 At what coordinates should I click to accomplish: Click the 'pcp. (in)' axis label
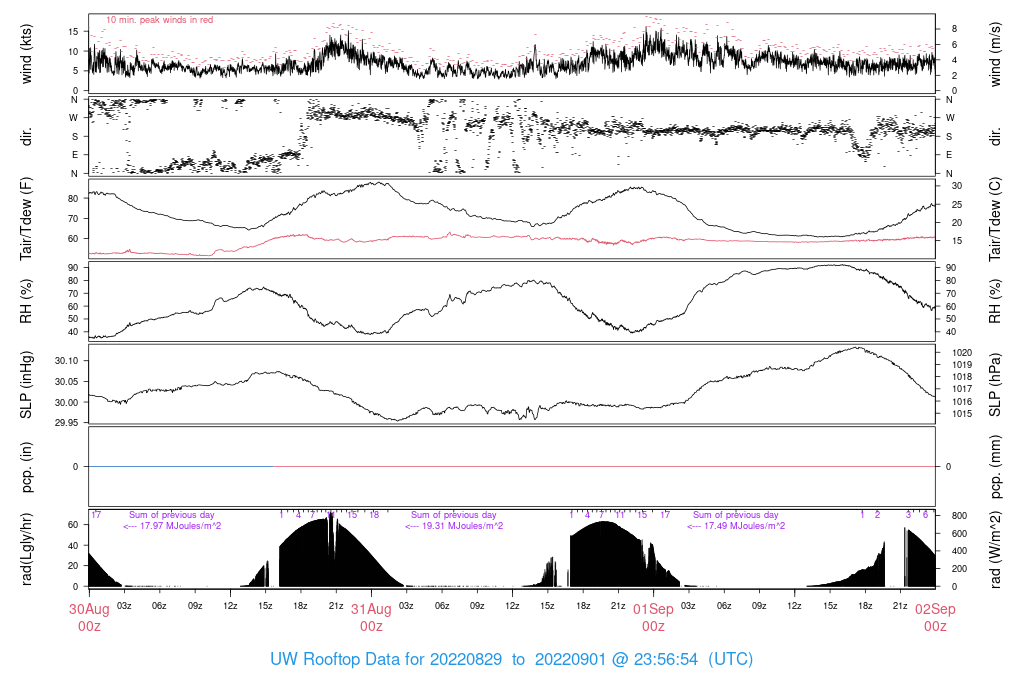tap(26, 467)
